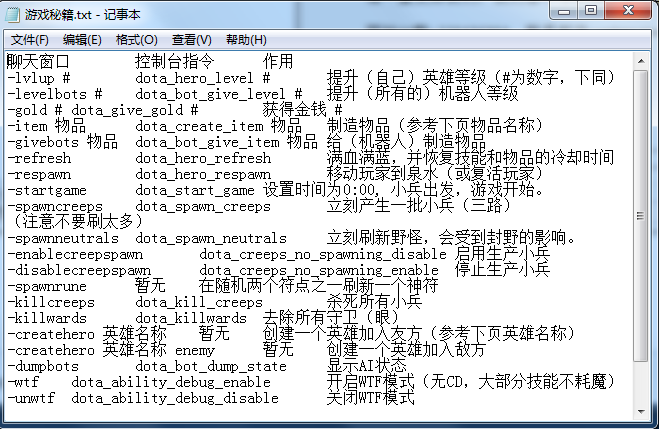Image resolution: width=659 pixels, height=429 pixels.
Task: Click the text '去除所有守卫(眼)'
Action: 330,318
